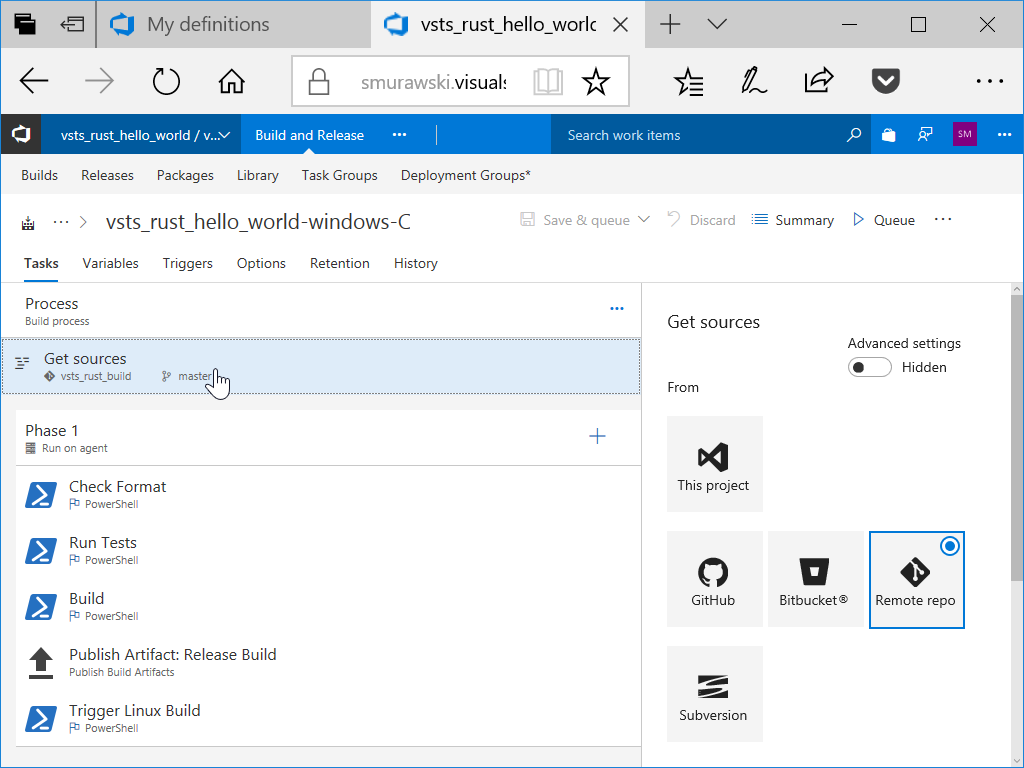Click the Build PowerShell task icon

(x=40, y=607)
